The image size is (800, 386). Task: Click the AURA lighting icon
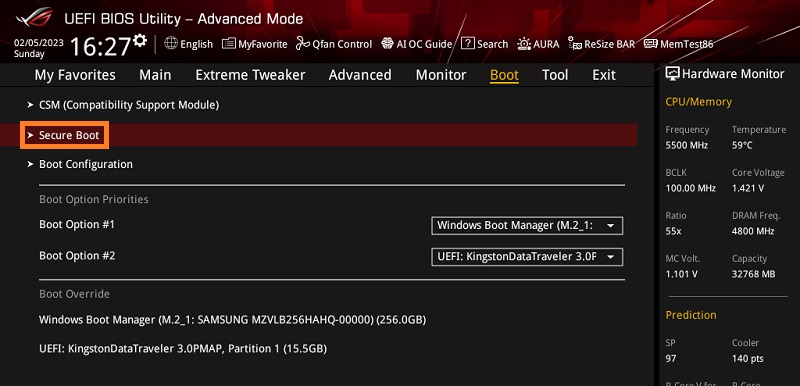(x=524, y=44)
